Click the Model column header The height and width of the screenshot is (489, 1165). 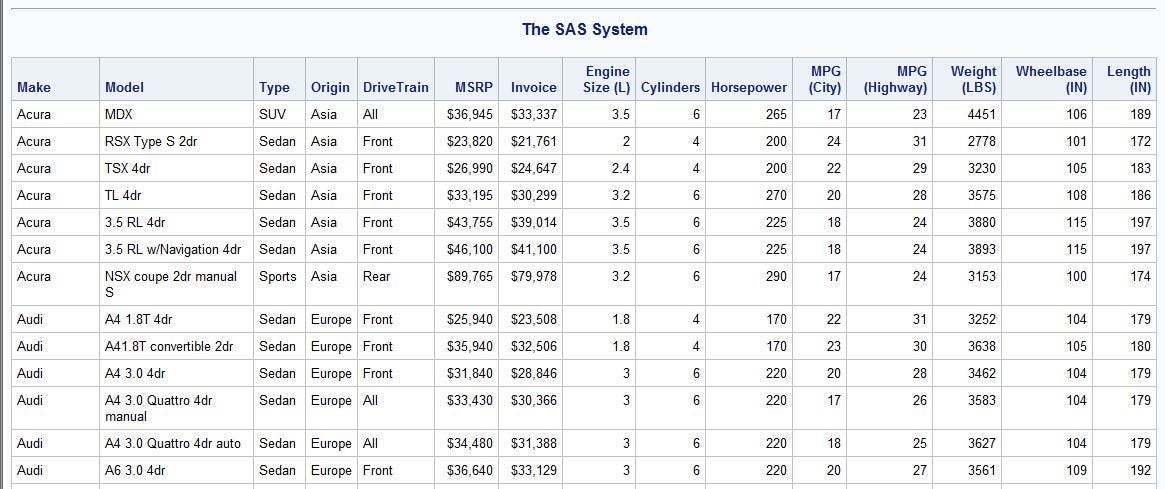pyautogui.click(x=177, y=80)
